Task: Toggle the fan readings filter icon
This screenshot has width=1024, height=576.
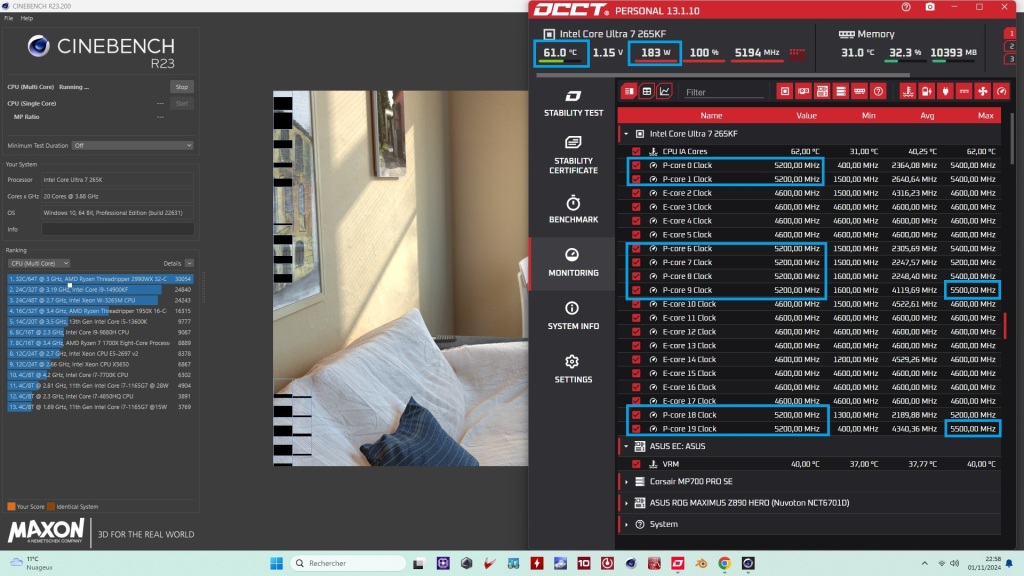Action: pyautogui.click(x=983, y=91)
